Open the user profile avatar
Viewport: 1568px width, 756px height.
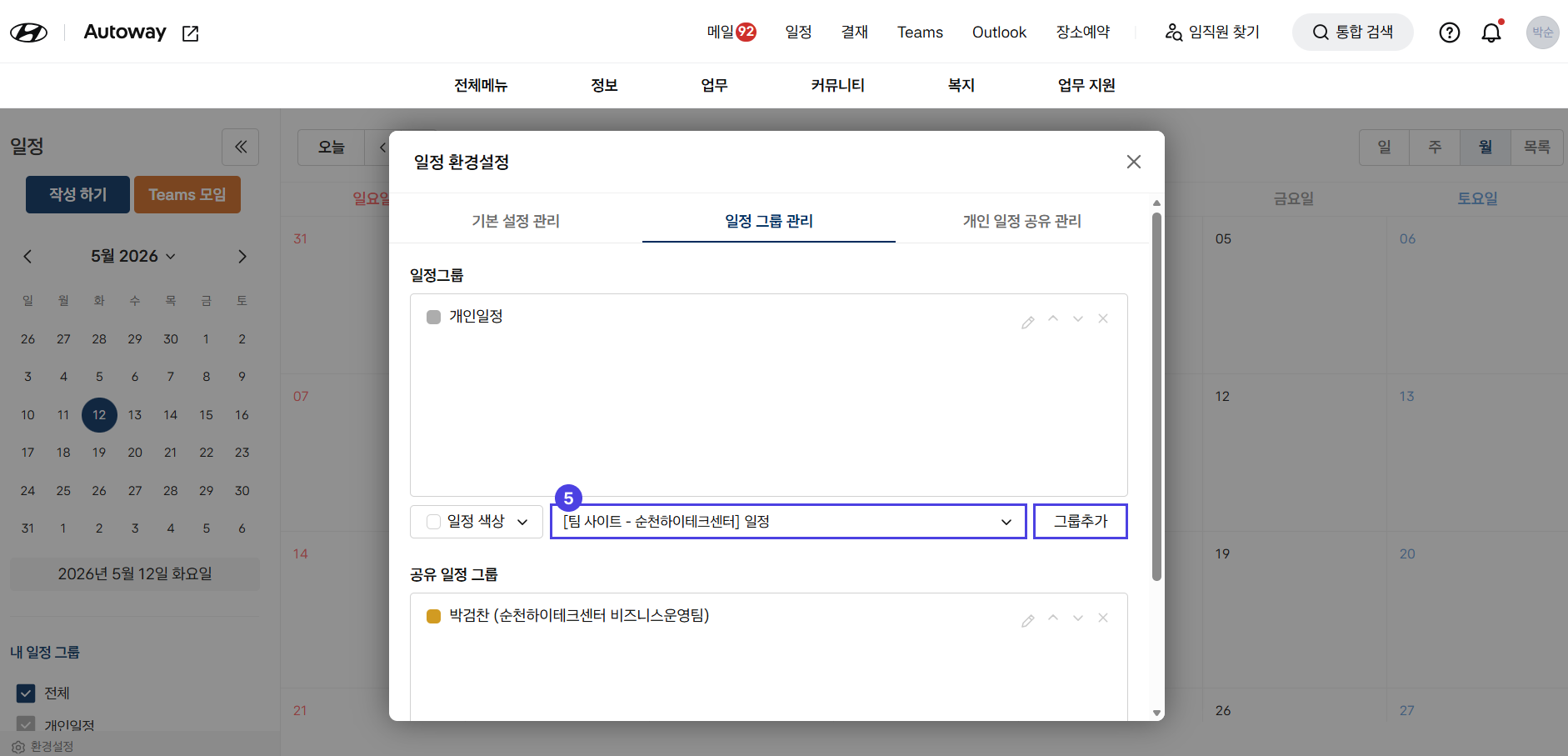[1542, 33]
